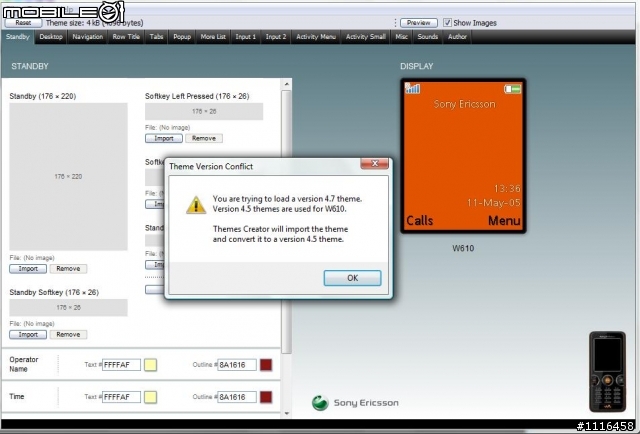
Task: Open the Author tab
Action: click(x=457, y=37)
